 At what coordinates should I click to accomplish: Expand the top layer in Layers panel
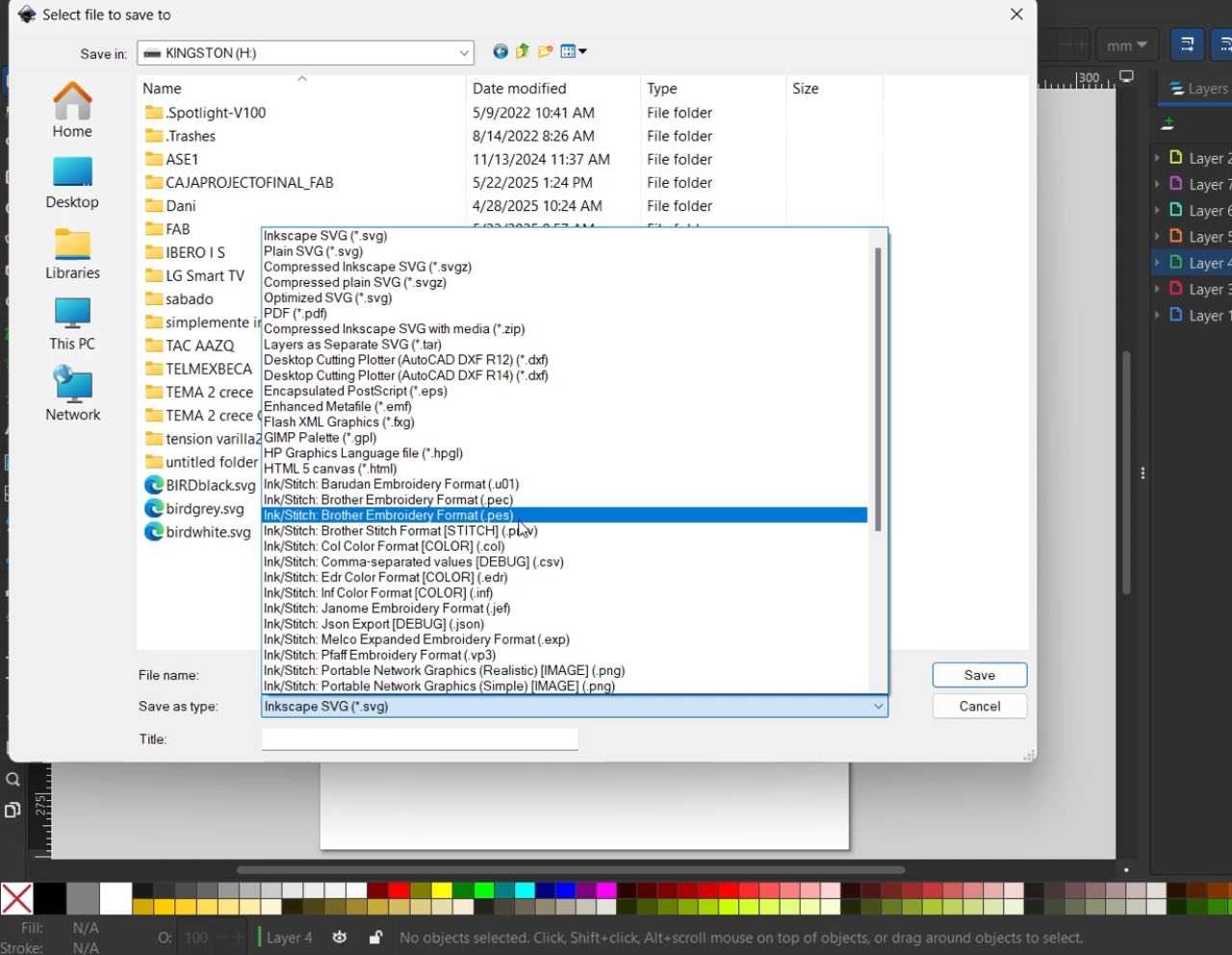click(1157, 157)
